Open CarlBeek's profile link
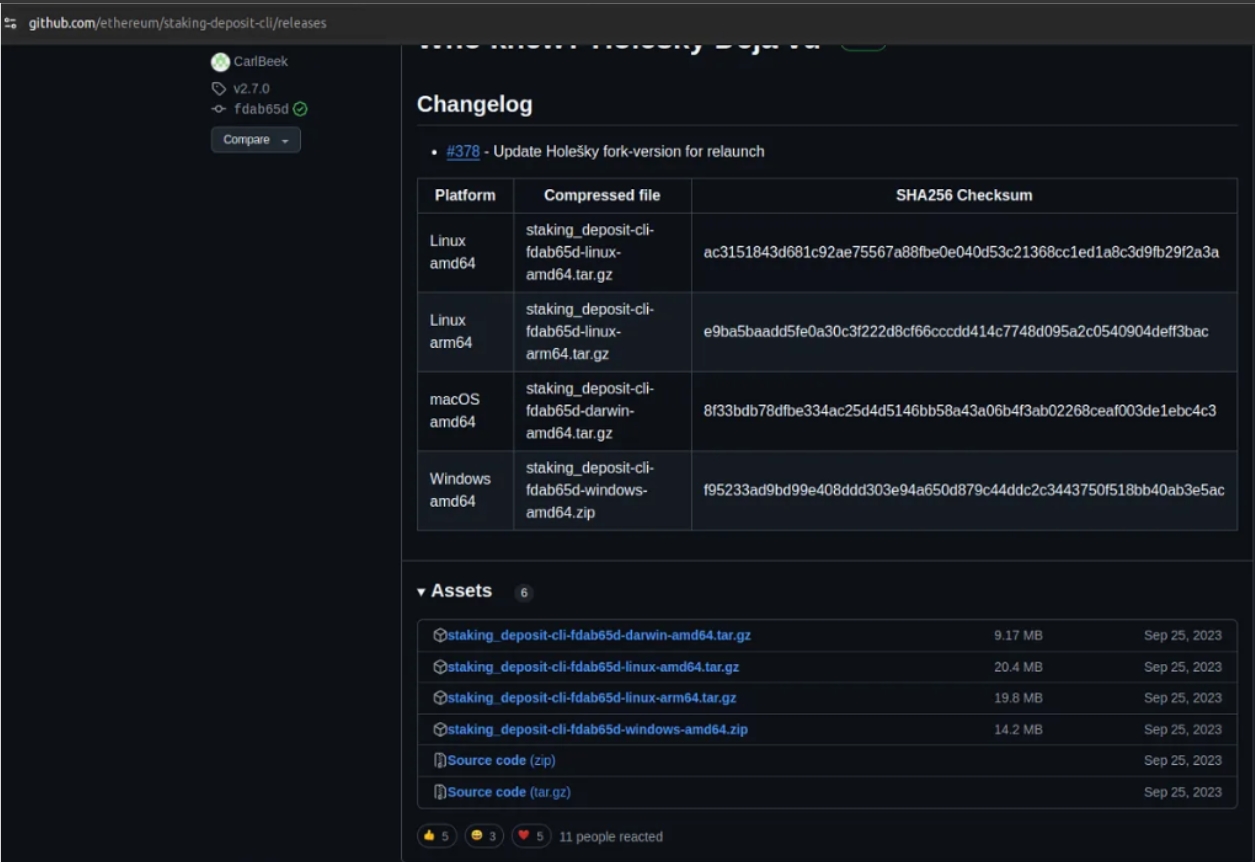Image resolution: width=1255 pixels, height=862 pixels. [260, 62]
